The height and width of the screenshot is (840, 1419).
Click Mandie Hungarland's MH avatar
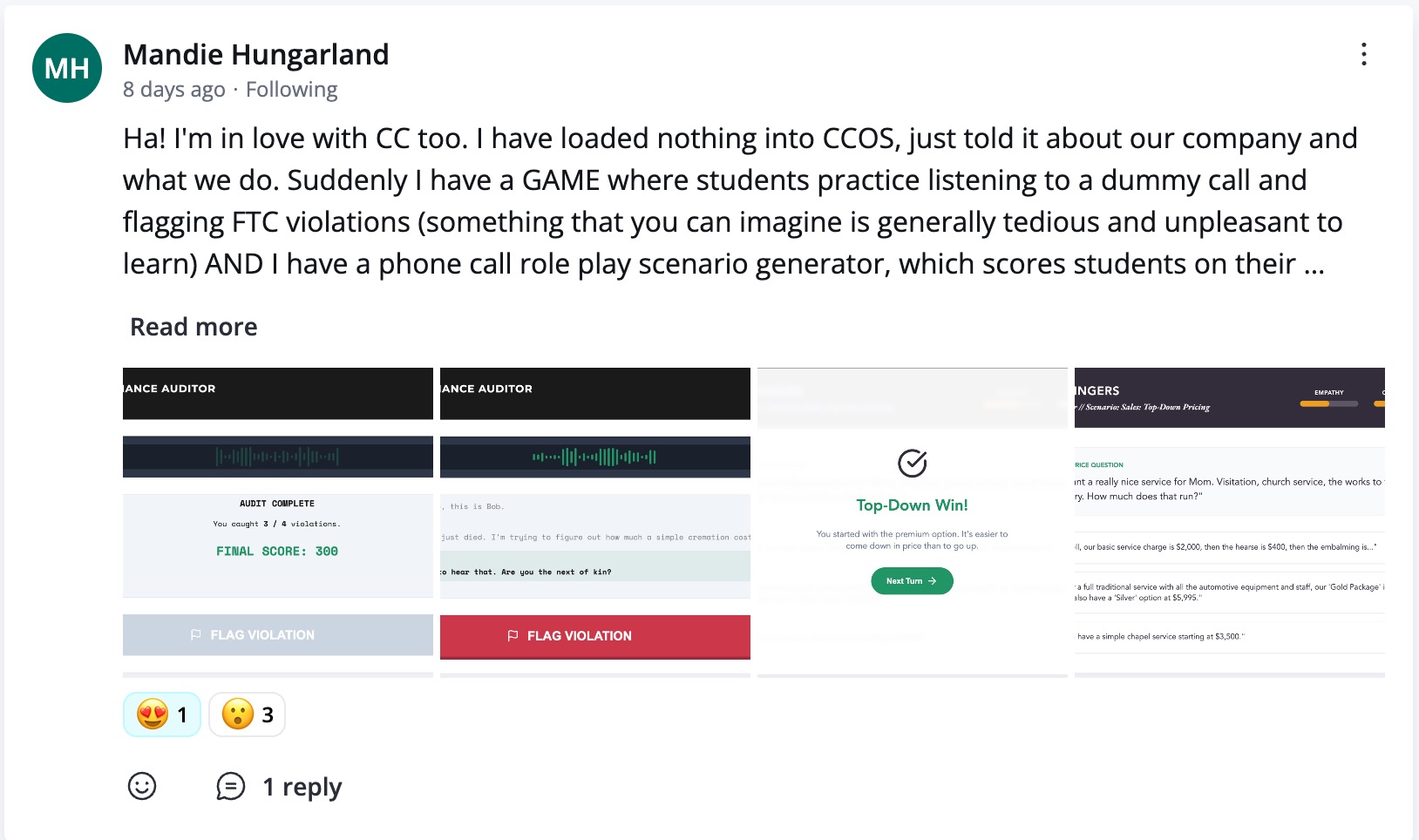[66, 67]
